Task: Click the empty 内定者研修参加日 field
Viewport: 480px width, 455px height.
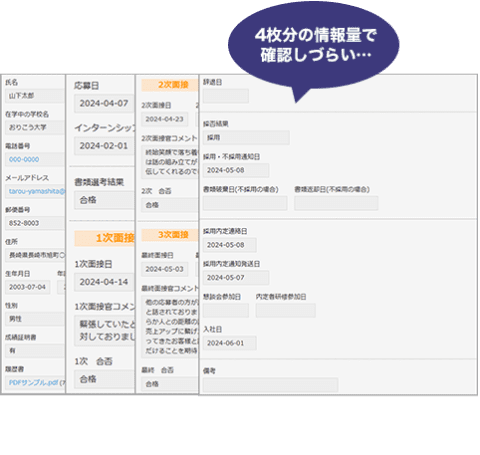Action: tap(286, 310)
